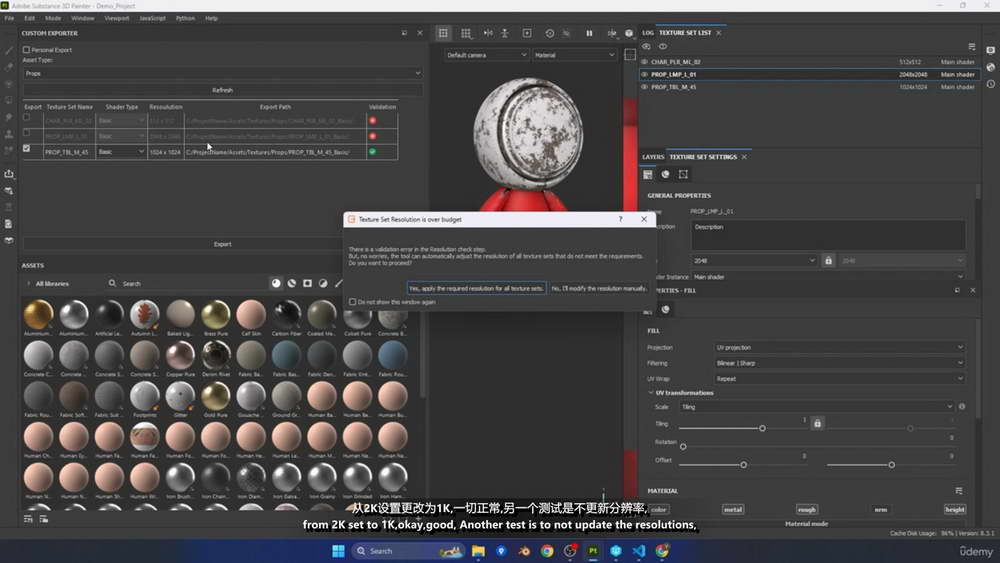This screenshot has width=1000, height=563.
Task: Open the Texture Set List settings menu icon
Action: click(971, 47)
